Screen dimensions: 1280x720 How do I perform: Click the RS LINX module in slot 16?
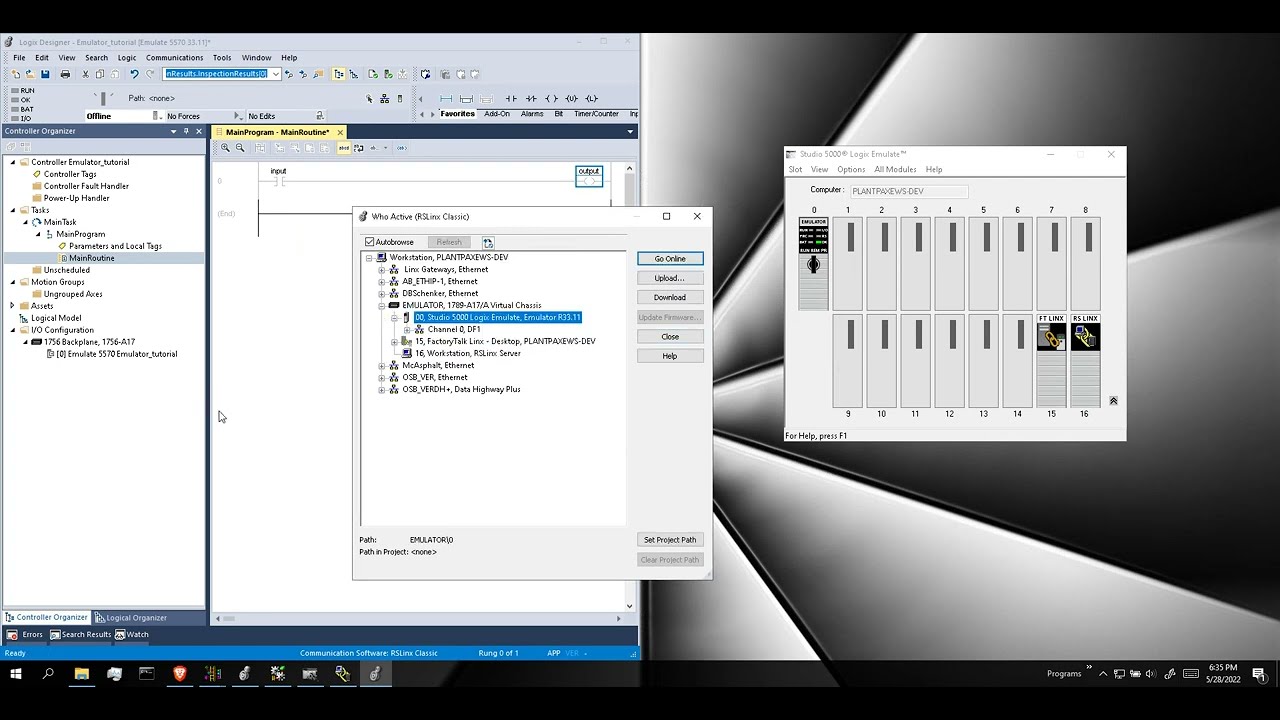(x=1085, y=361)
